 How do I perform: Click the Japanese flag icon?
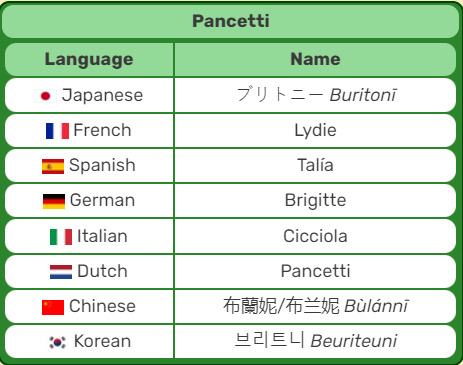click(45, 96)
